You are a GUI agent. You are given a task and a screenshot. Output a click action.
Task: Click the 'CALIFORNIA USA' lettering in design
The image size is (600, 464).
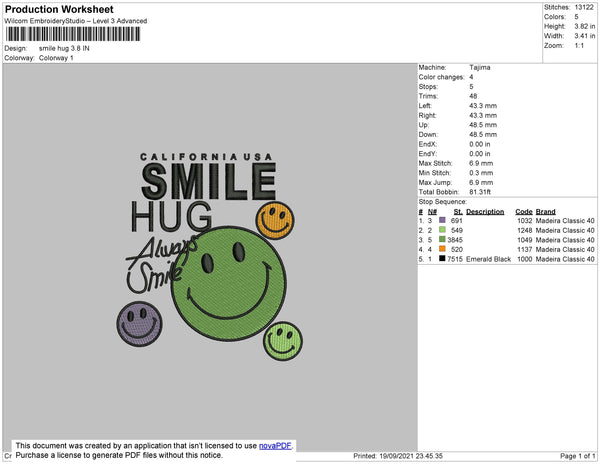tap(206, 157)
